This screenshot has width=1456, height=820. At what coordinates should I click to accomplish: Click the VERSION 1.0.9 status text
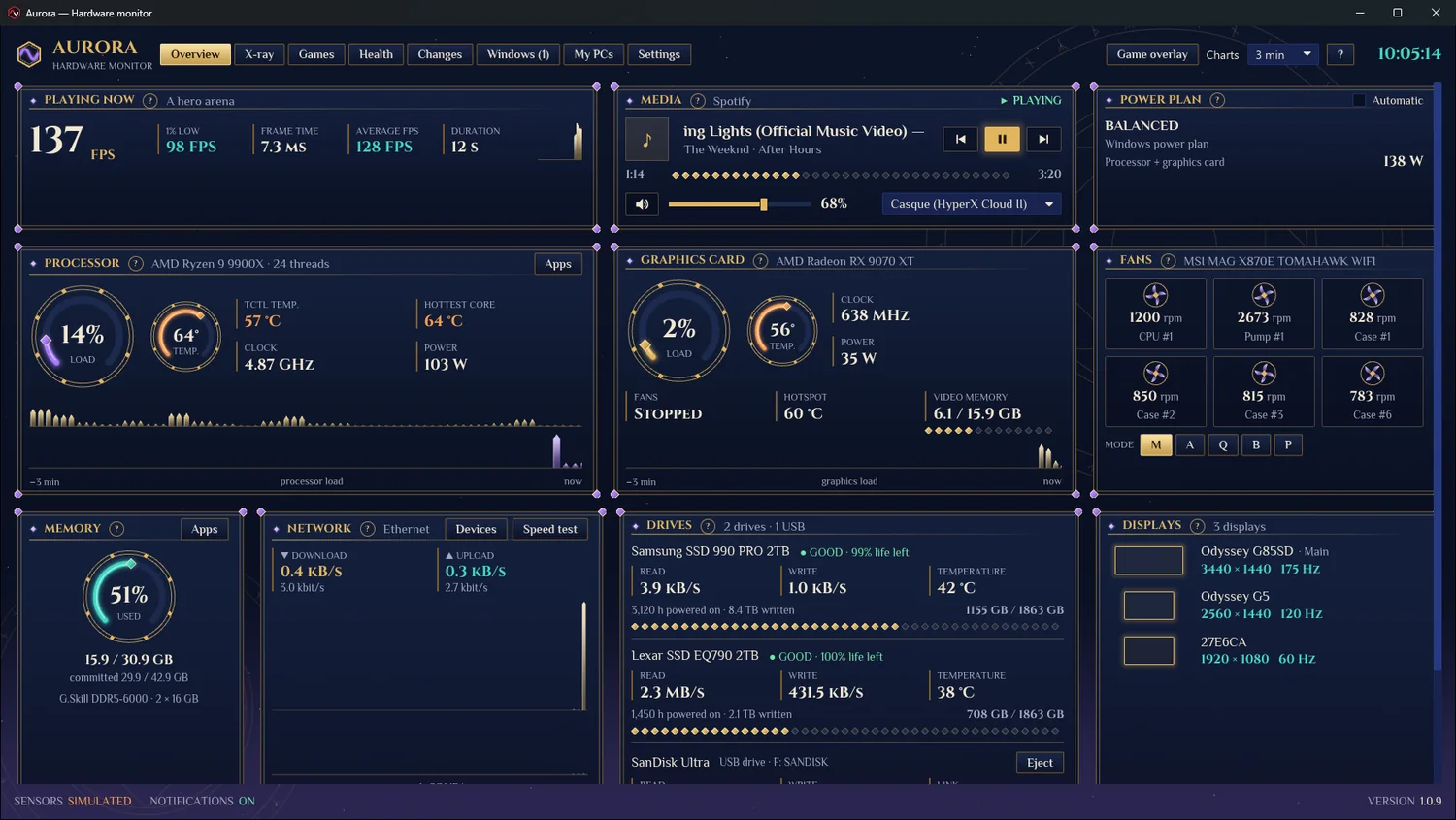[x=1404, y=801]
